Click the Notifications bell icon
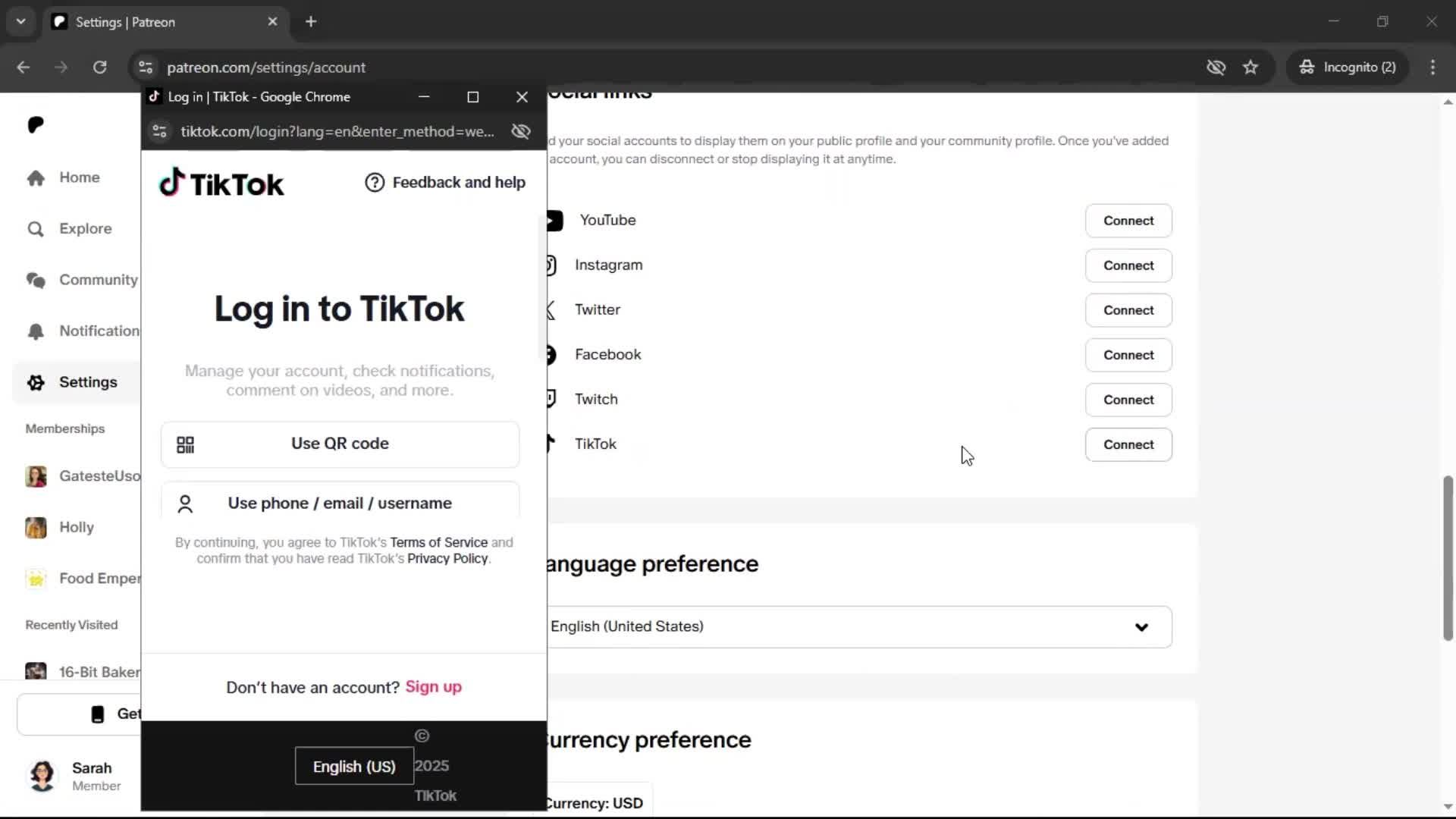Viewport: 1456px width, 819px height. pos(36,331)
